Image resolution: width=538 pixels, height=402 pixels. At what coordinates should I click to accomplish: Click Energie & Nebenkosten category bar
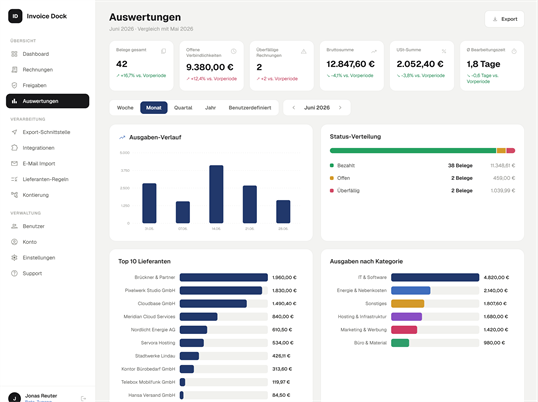point(411,291)
